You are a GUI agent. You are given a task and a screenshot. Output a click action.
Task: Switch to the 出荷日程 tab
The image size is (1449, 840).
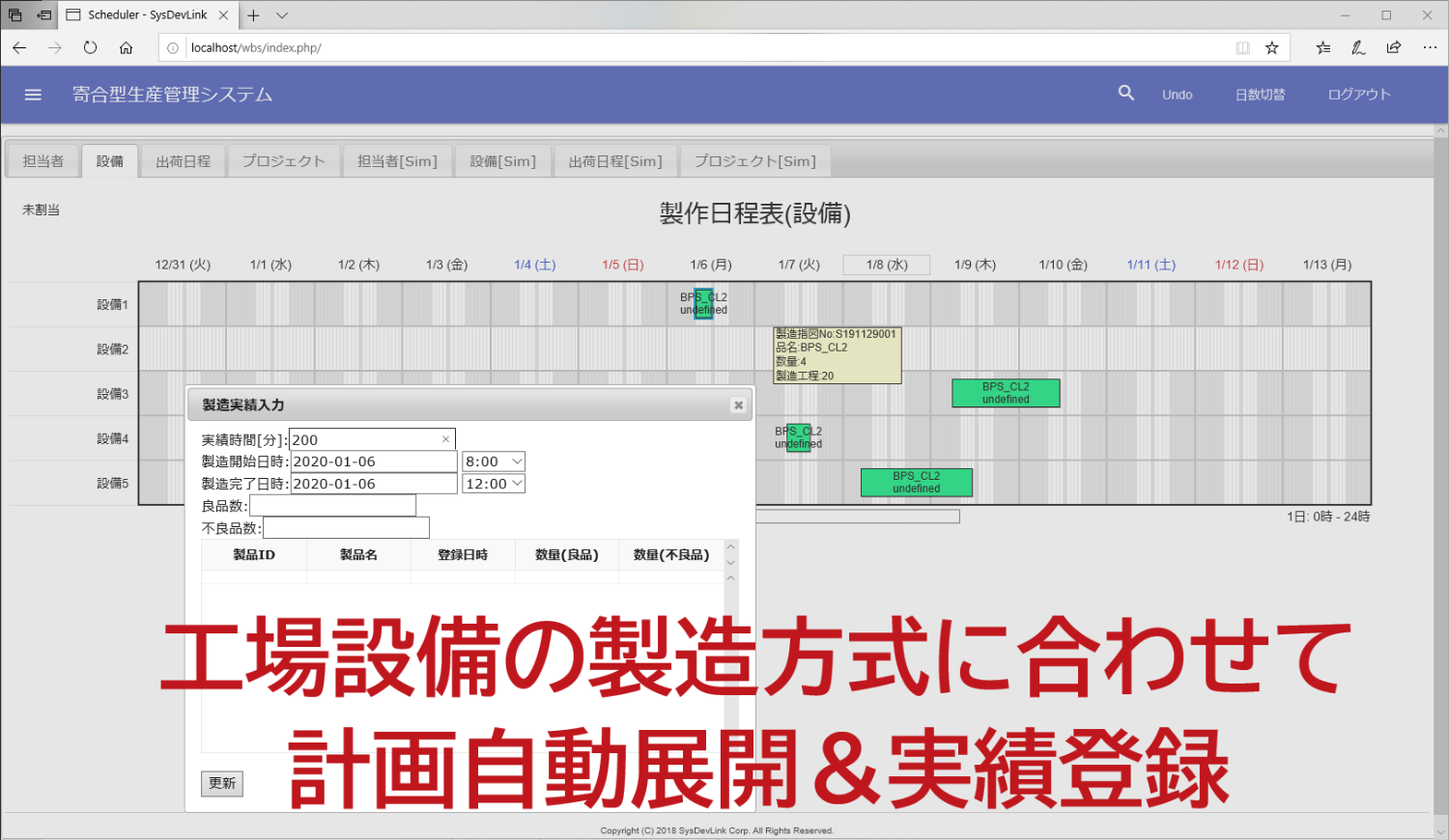(183, 161)
